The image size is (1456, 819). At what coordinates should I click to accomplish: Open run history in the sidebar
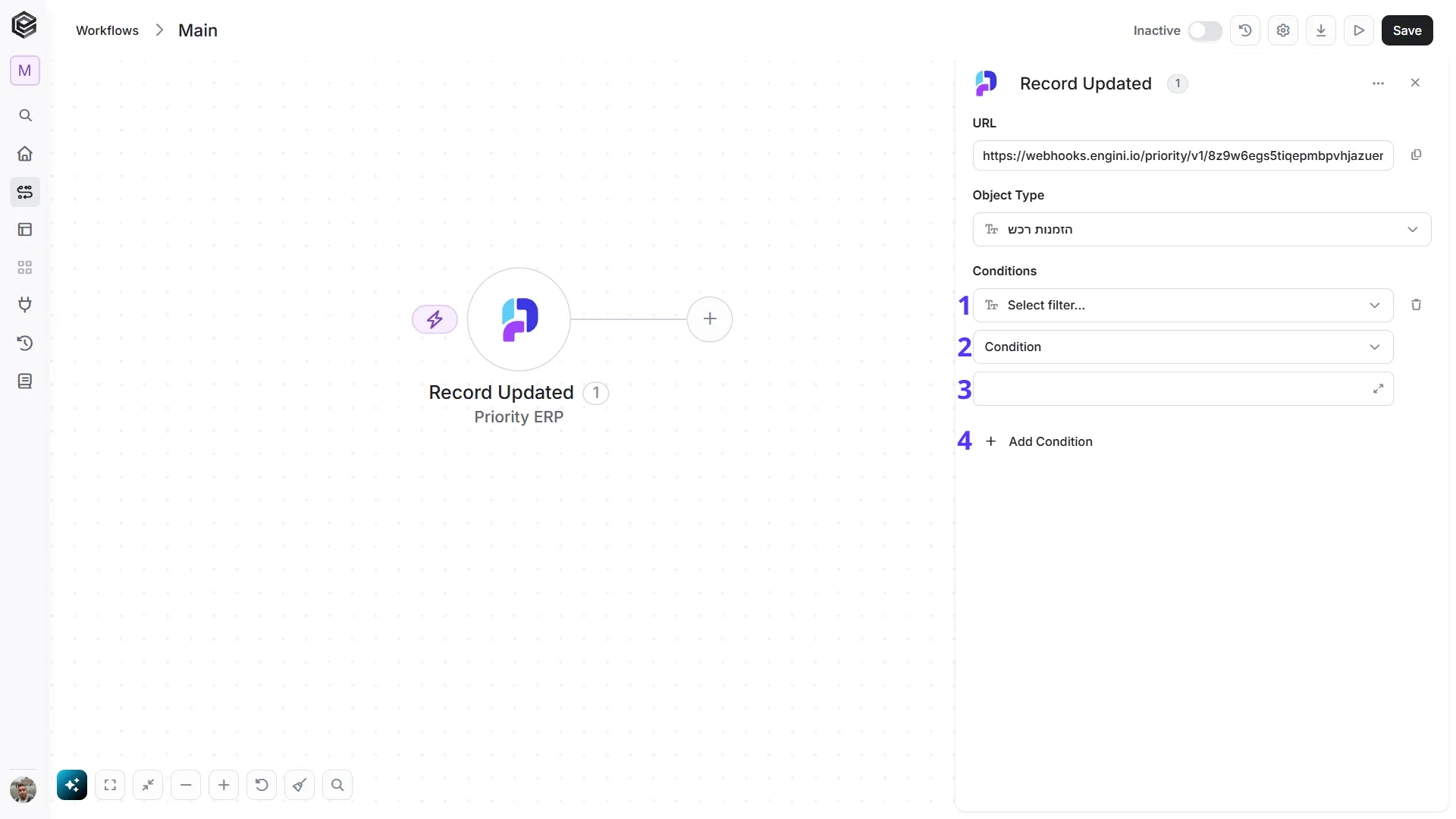pos(25,343)
